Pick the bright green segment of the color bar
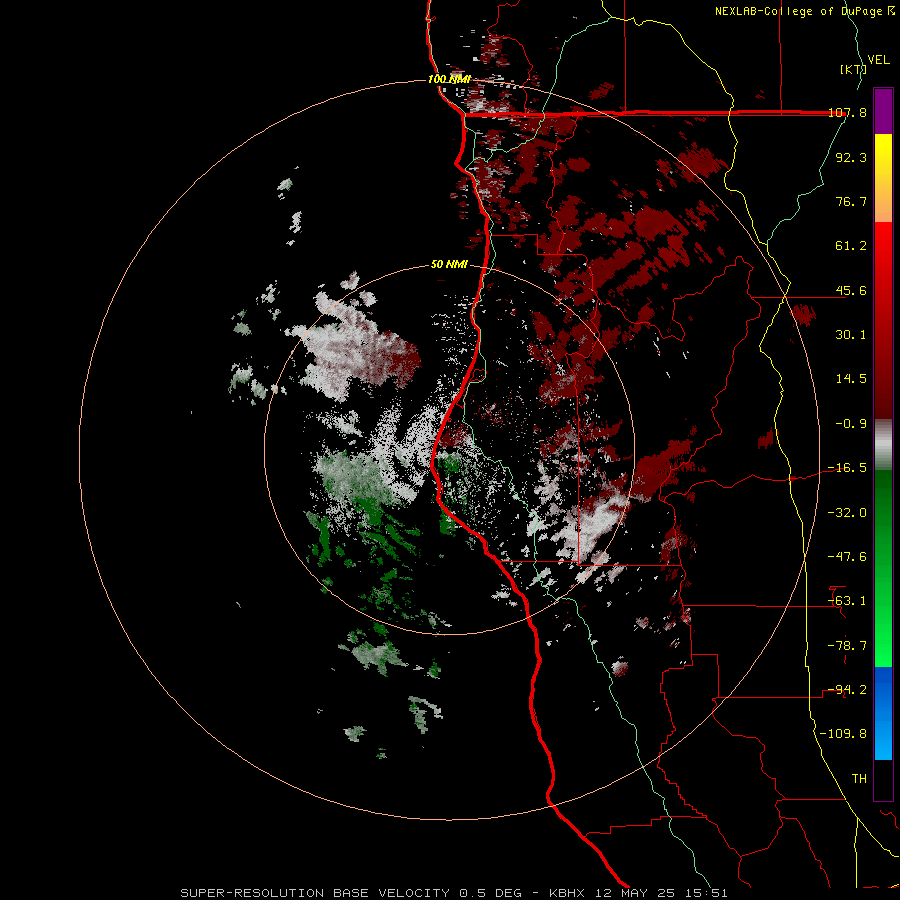 883,620
